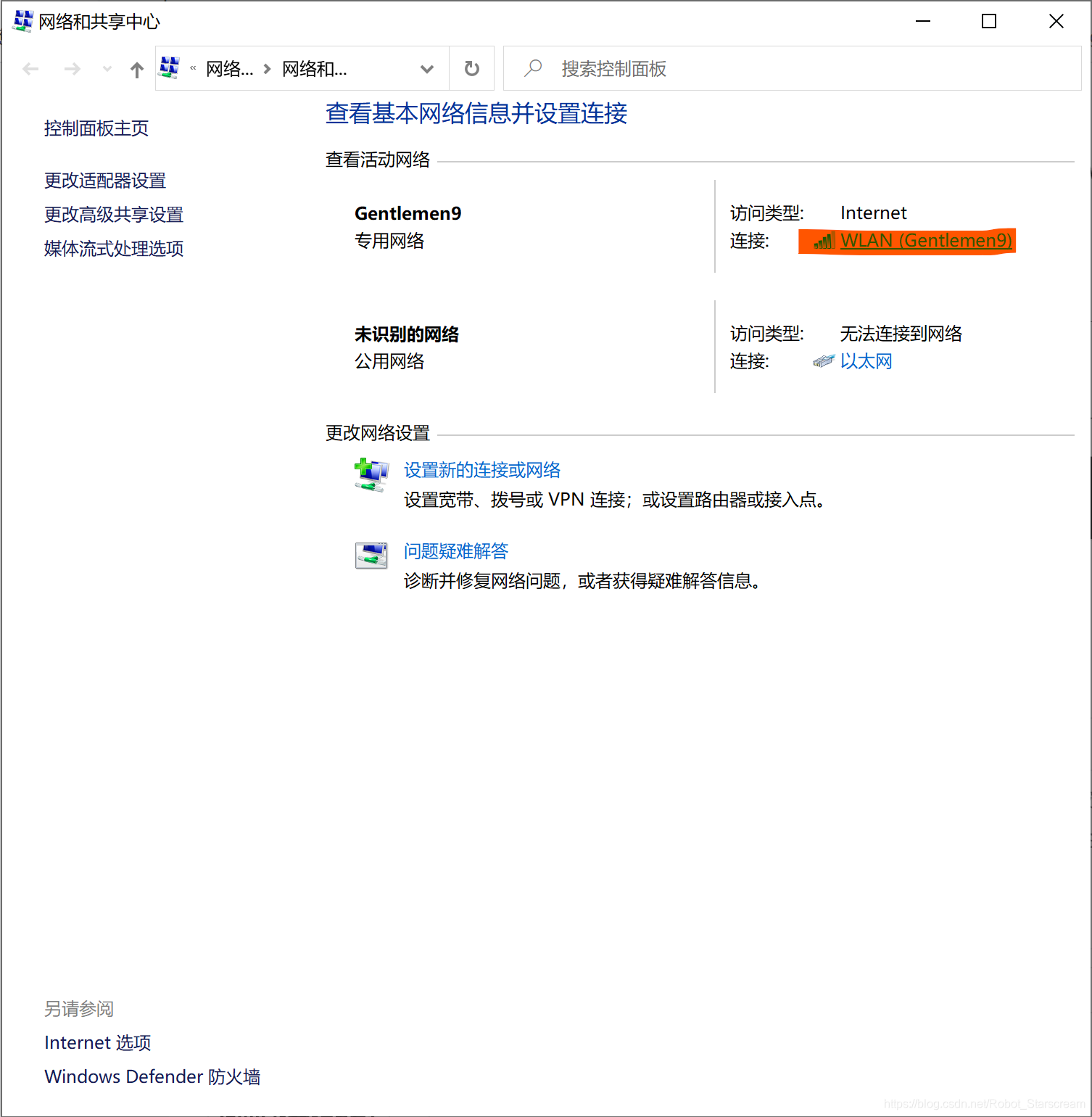Viewport: 1092px width, 1117px height.
Task: Open 设置新的连接或网络
Action: click(481, 470)
